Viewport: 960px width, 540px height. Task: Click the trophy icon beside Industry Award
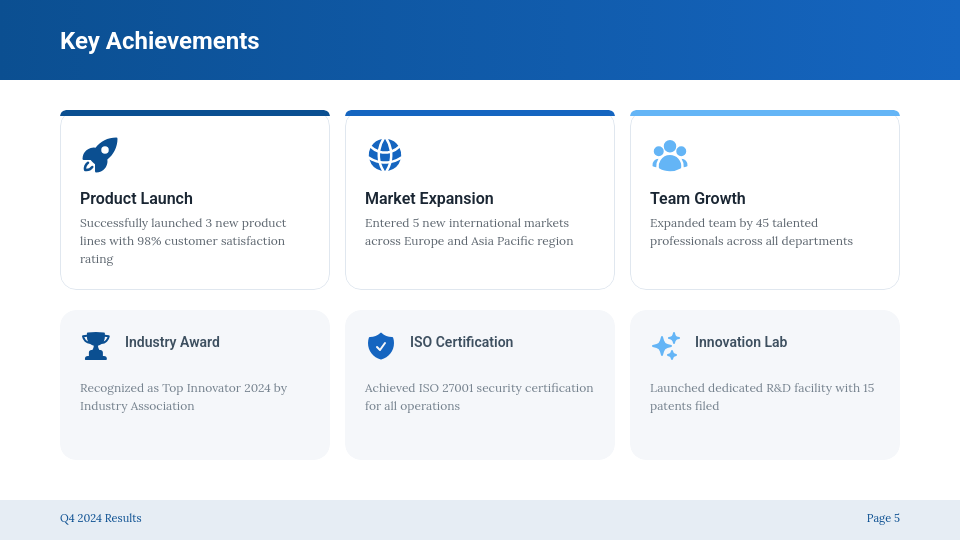tap(96, 346)
